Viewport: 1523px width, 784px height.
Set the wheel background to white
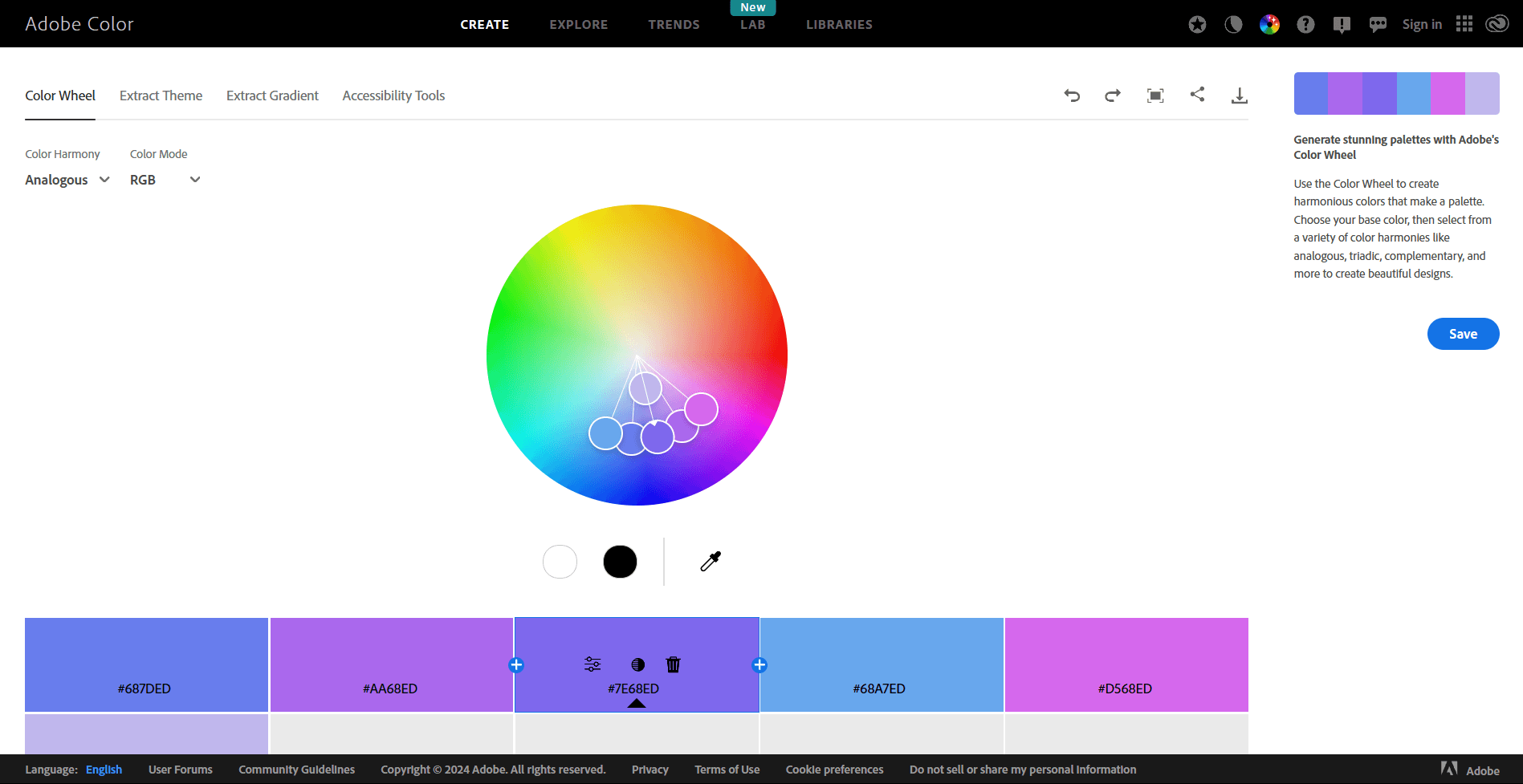[560, 561]
